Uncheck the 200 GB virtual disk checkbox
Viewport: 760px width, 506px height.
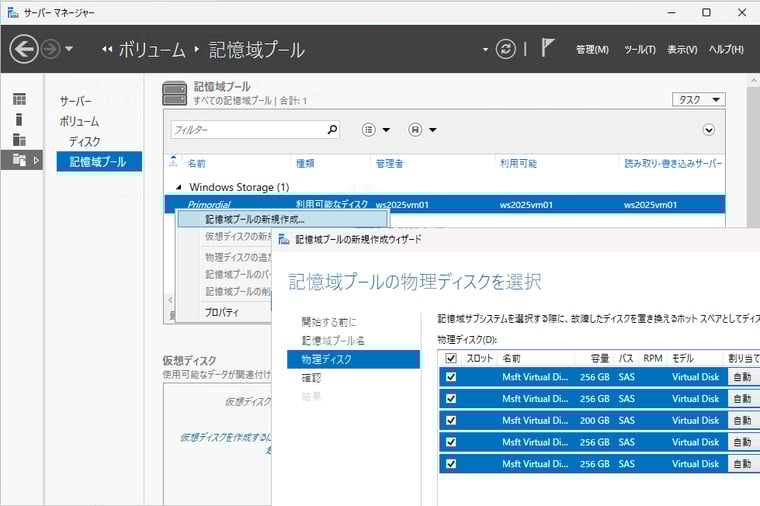pos(451,420)
